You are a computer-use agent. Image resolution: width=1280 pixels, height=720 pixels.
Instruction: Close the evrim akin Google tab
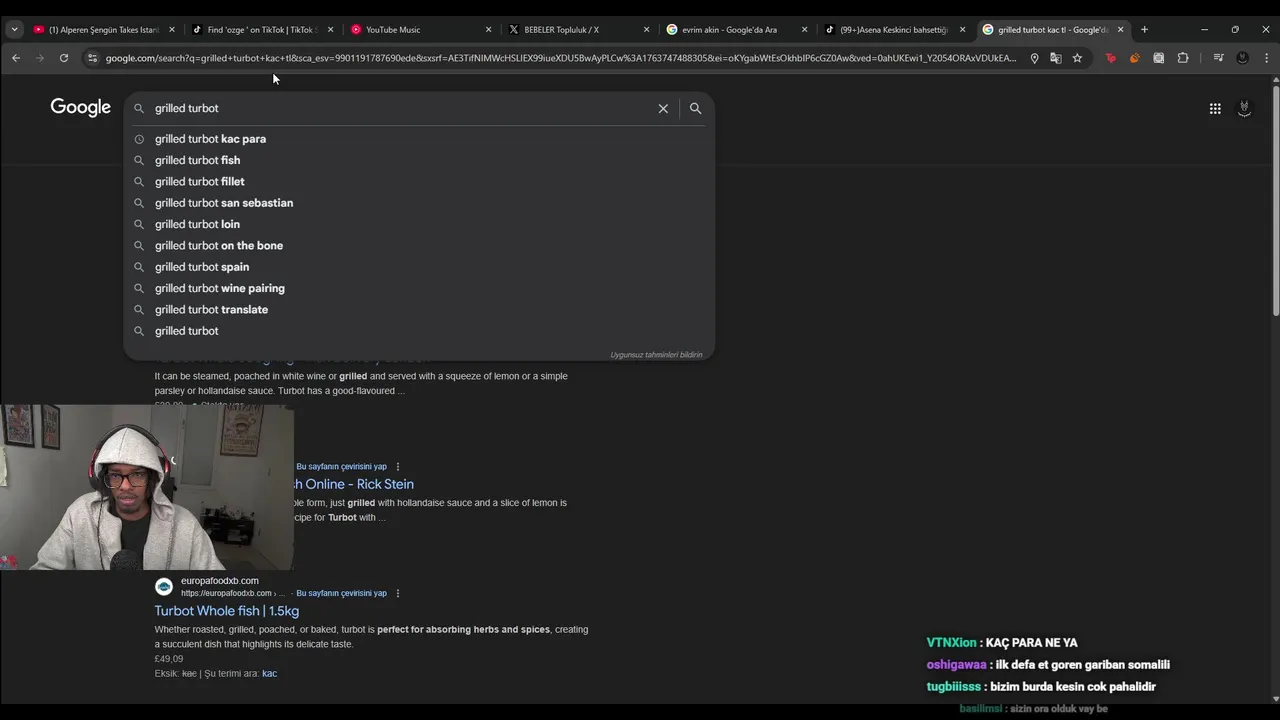point(804,30)
